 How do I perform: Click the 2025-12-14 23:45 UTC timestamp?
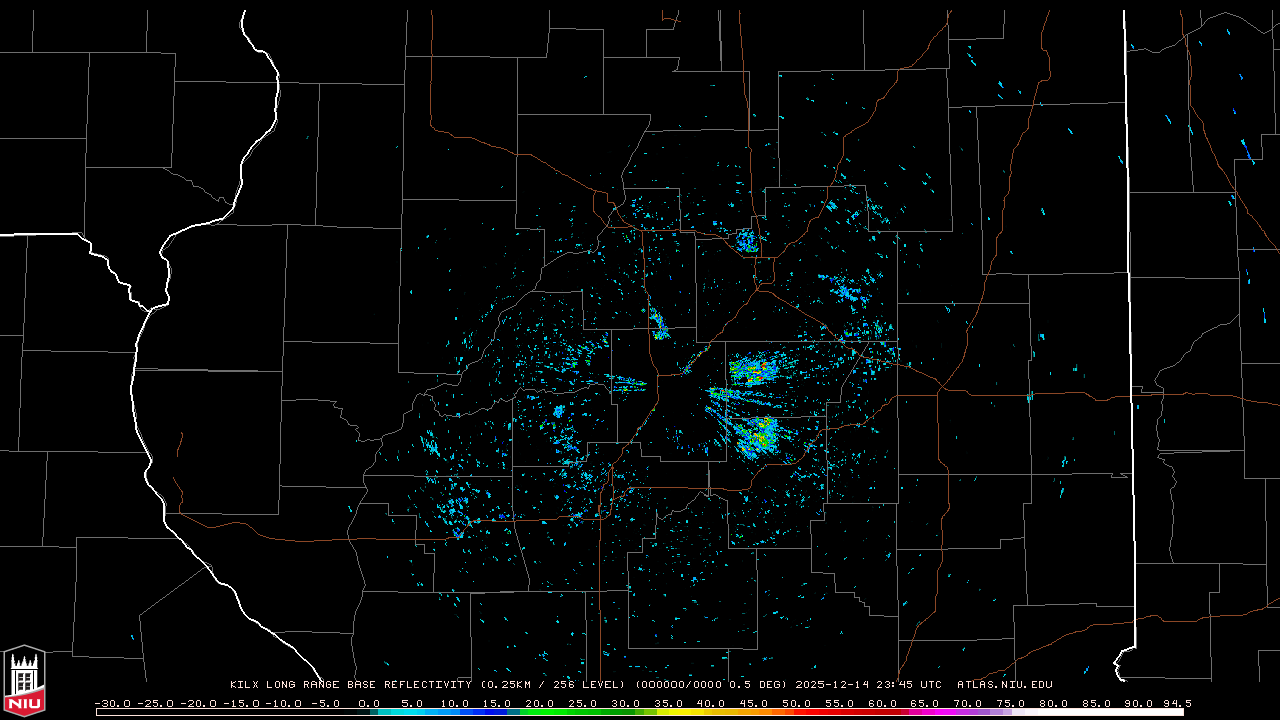click(x=868, y=685)
